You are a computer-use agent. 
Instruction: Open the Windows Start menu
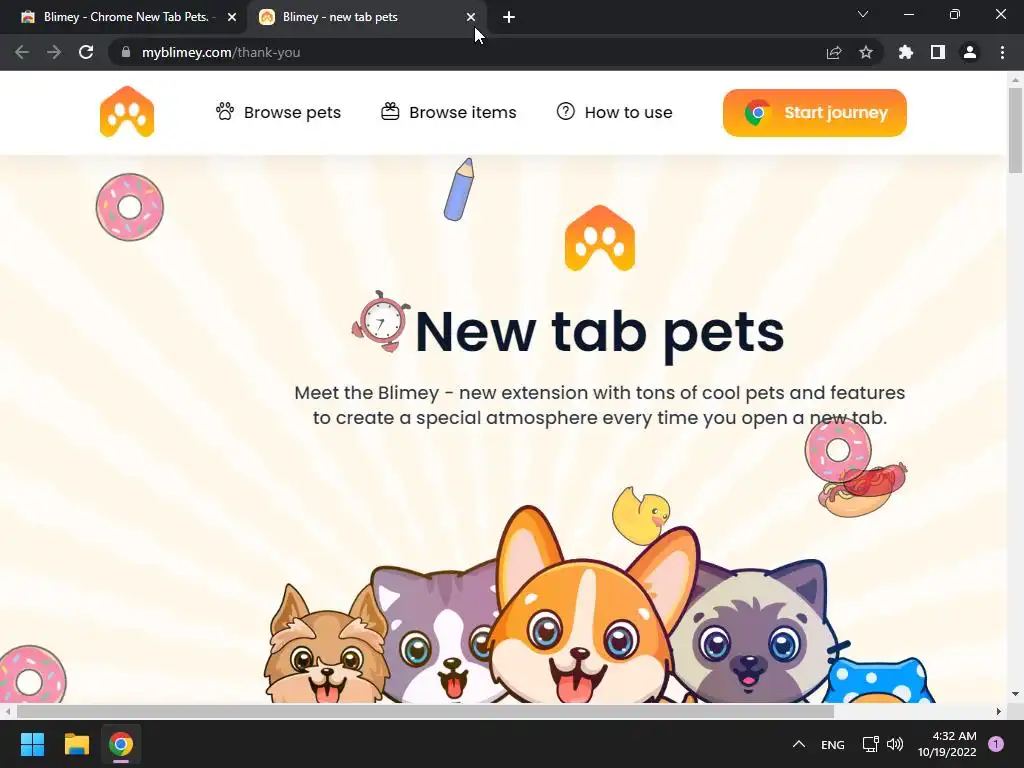point(32,744)
